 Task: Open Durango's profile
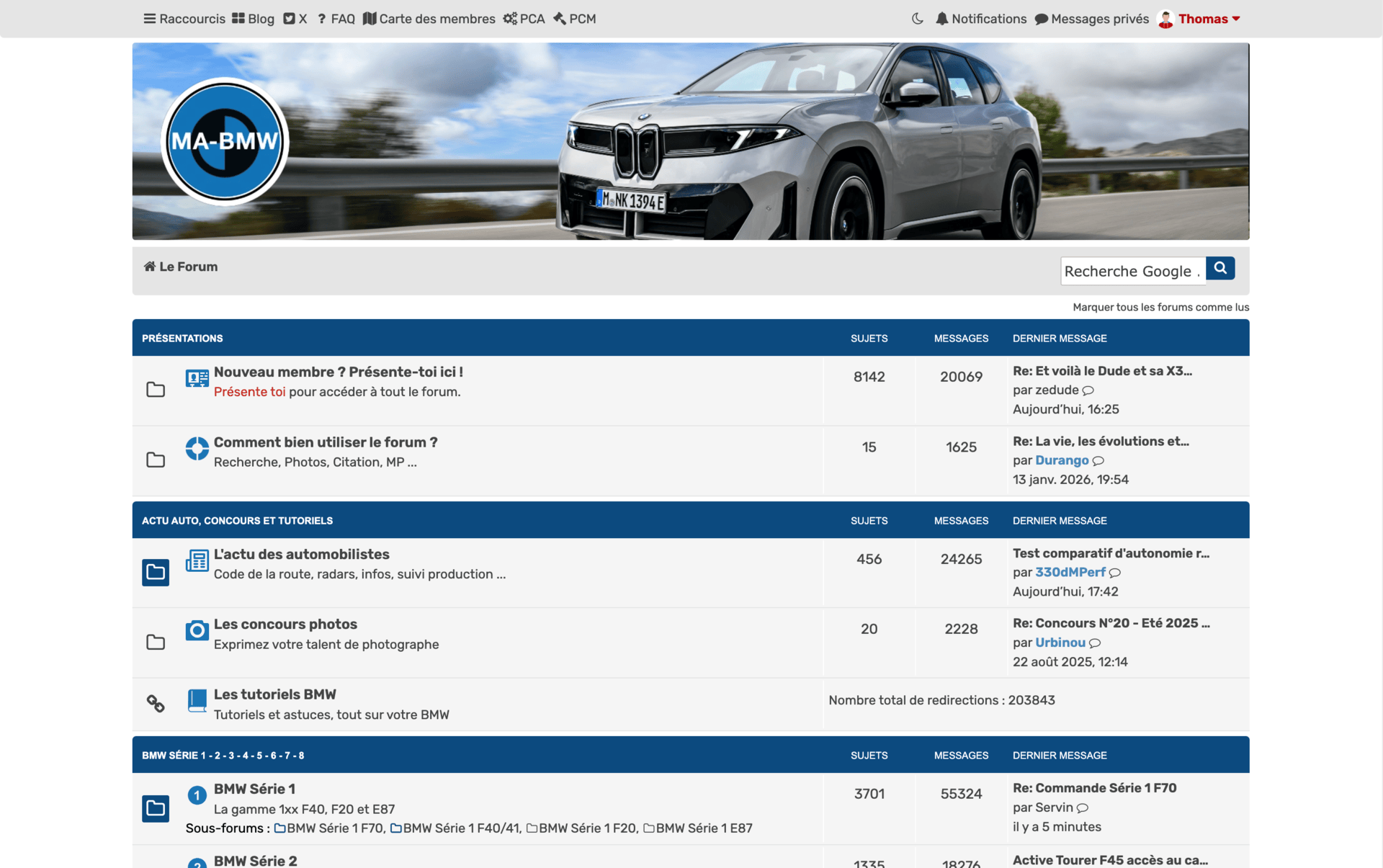click(x=1062, y=460)
